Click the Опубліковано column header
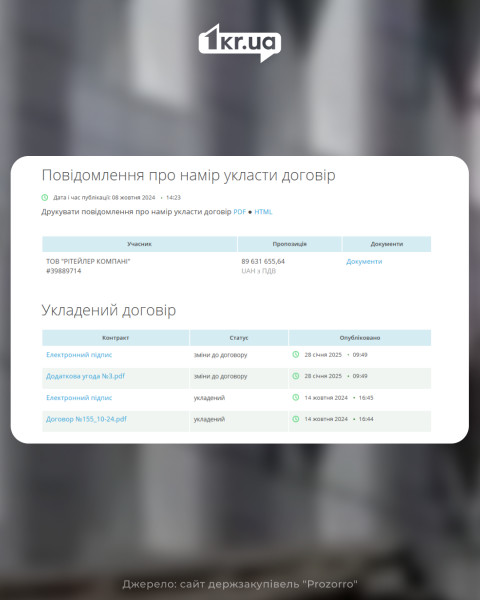 pyautogui.click(x=360, y=338)
